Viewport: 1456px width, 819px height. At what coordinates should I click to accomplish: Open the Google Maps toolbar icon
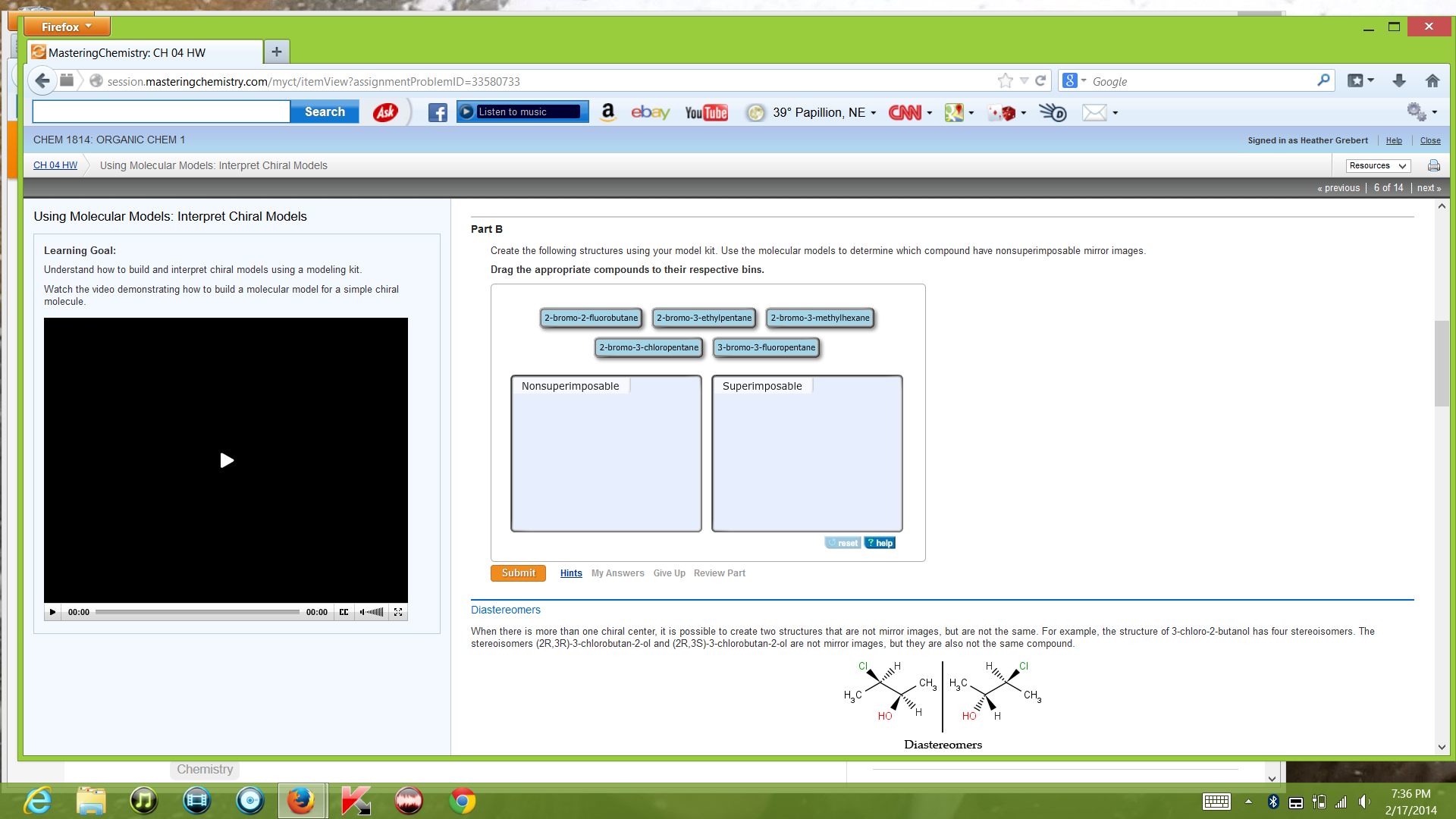pyautogui.click(x=954, y=112)
